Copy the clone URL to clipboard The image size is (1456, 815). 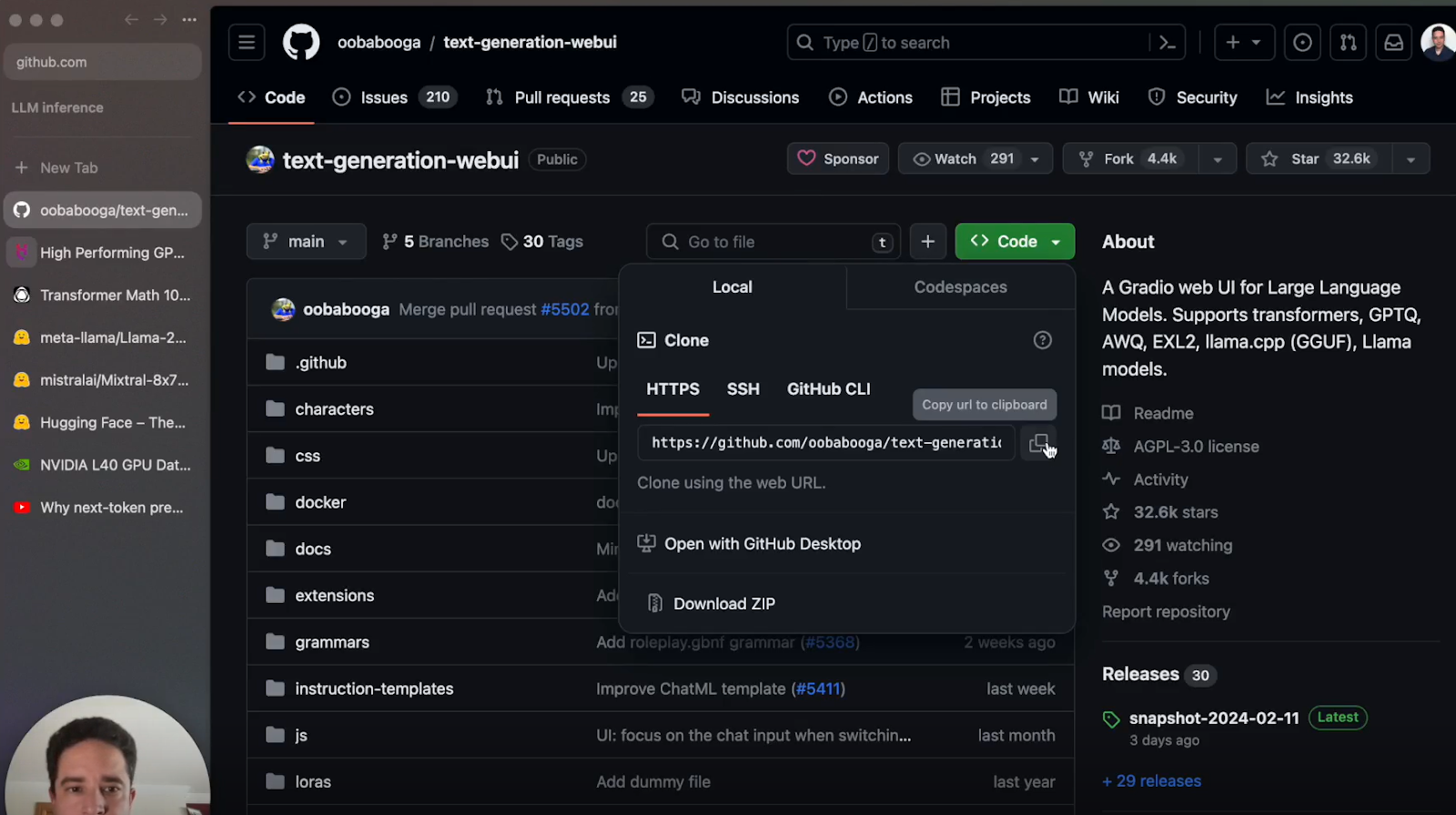coord(1039,443)
